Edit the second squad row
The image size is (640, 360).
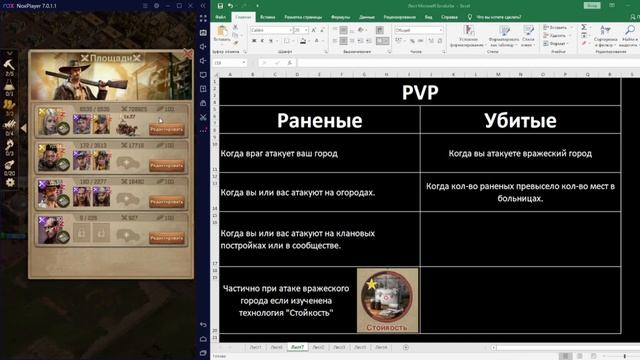167,165
